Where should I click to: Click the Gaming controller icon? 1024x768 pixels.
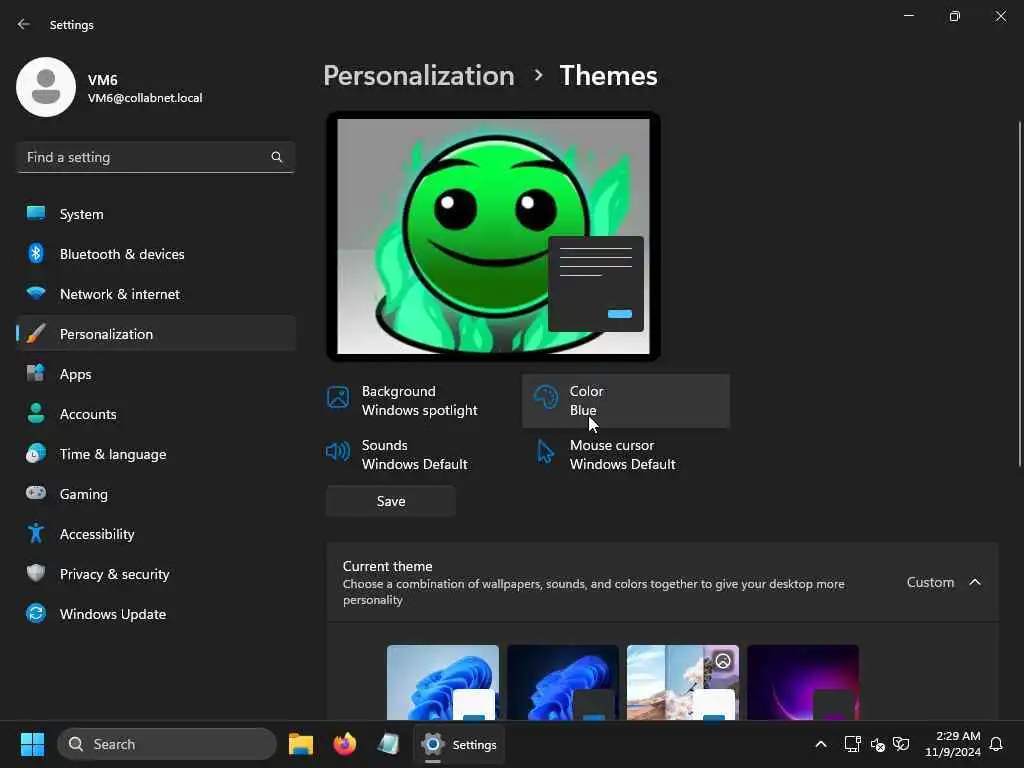coord(36,494)
